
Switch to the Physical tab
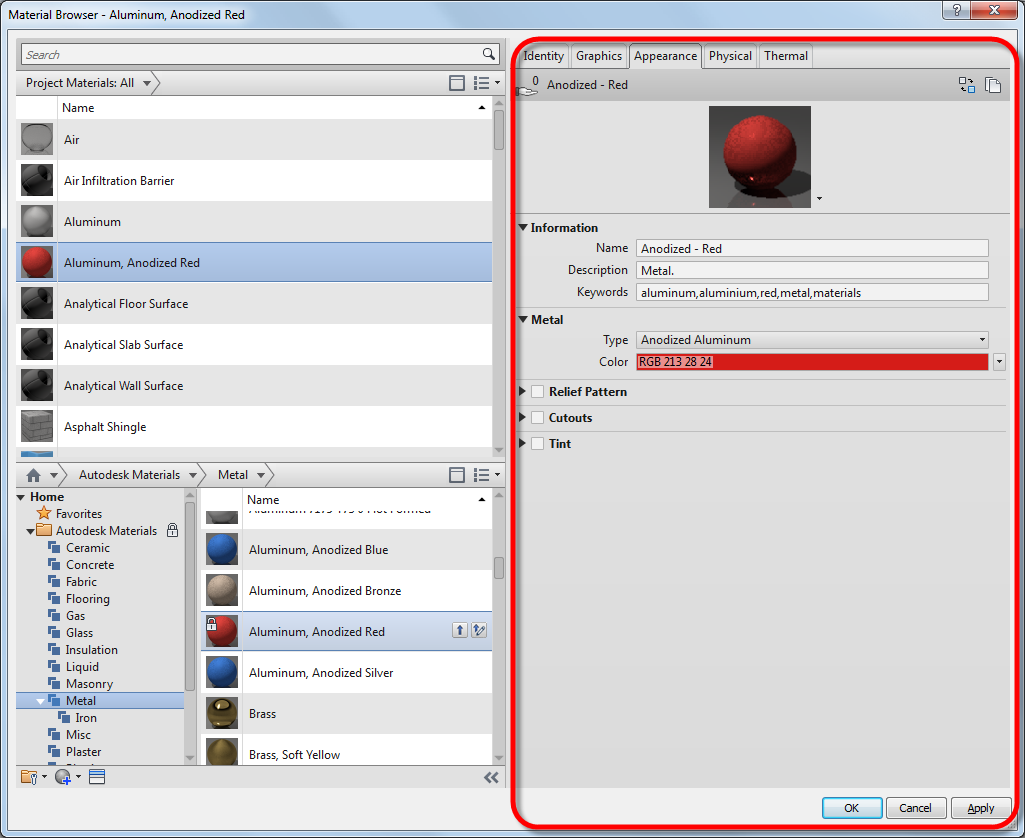(730, 56)
